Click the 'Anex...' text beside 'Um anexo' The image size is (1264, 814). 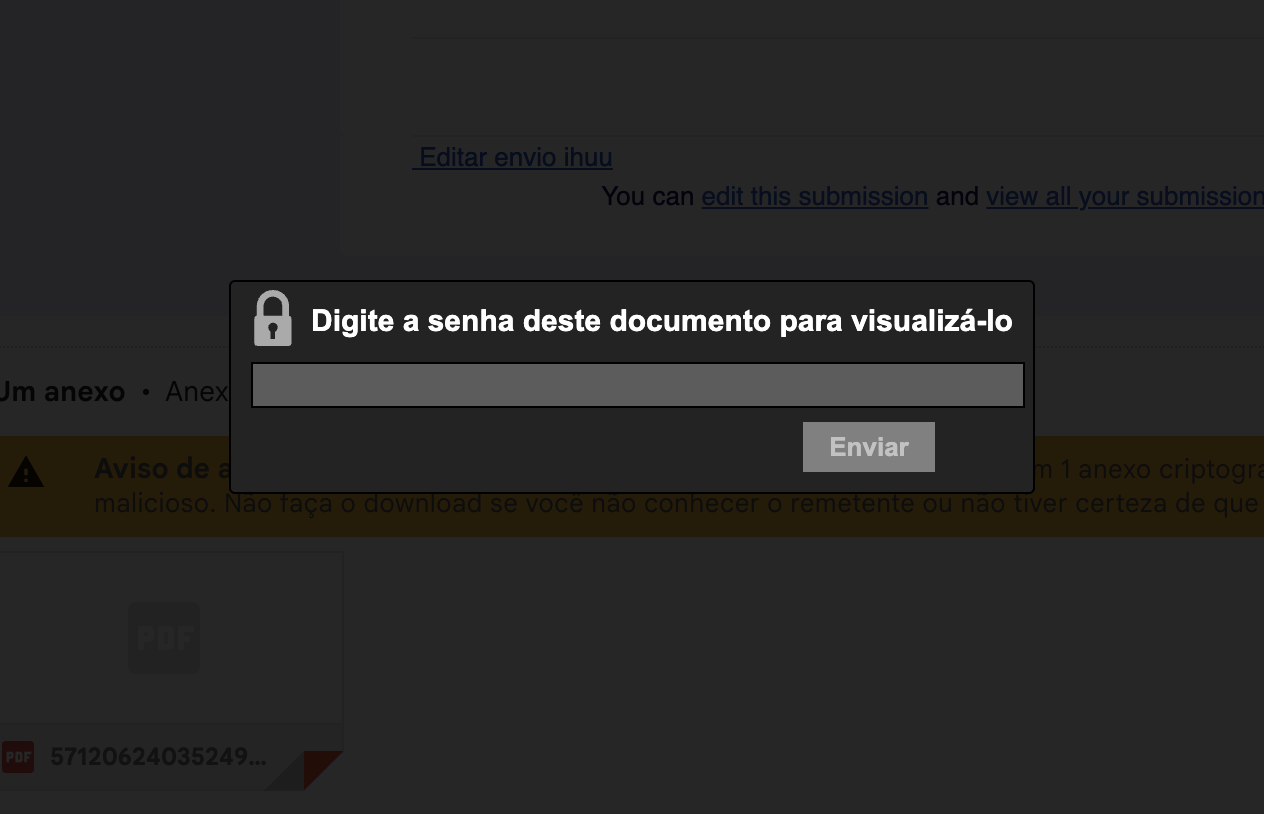coord(197,391)
